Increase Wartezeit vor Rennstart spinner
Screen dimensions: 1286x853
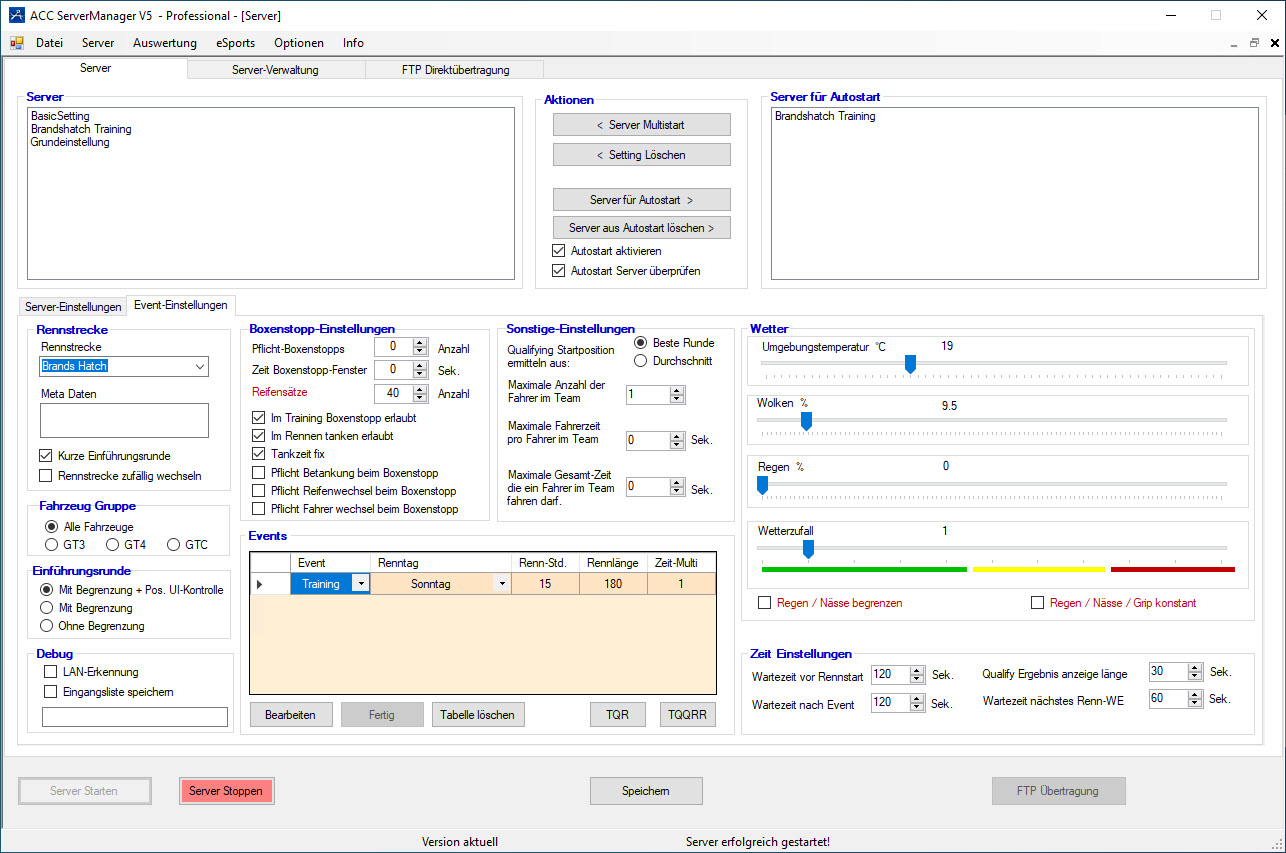917,671
